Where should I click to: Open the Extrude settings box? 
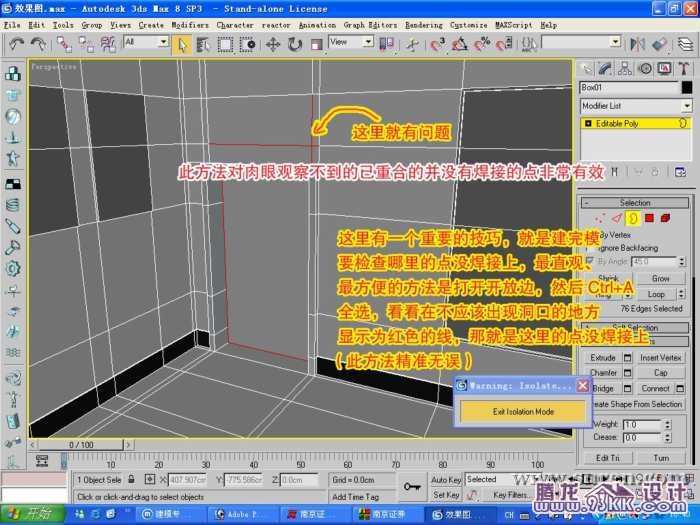(x=628, y=358)
